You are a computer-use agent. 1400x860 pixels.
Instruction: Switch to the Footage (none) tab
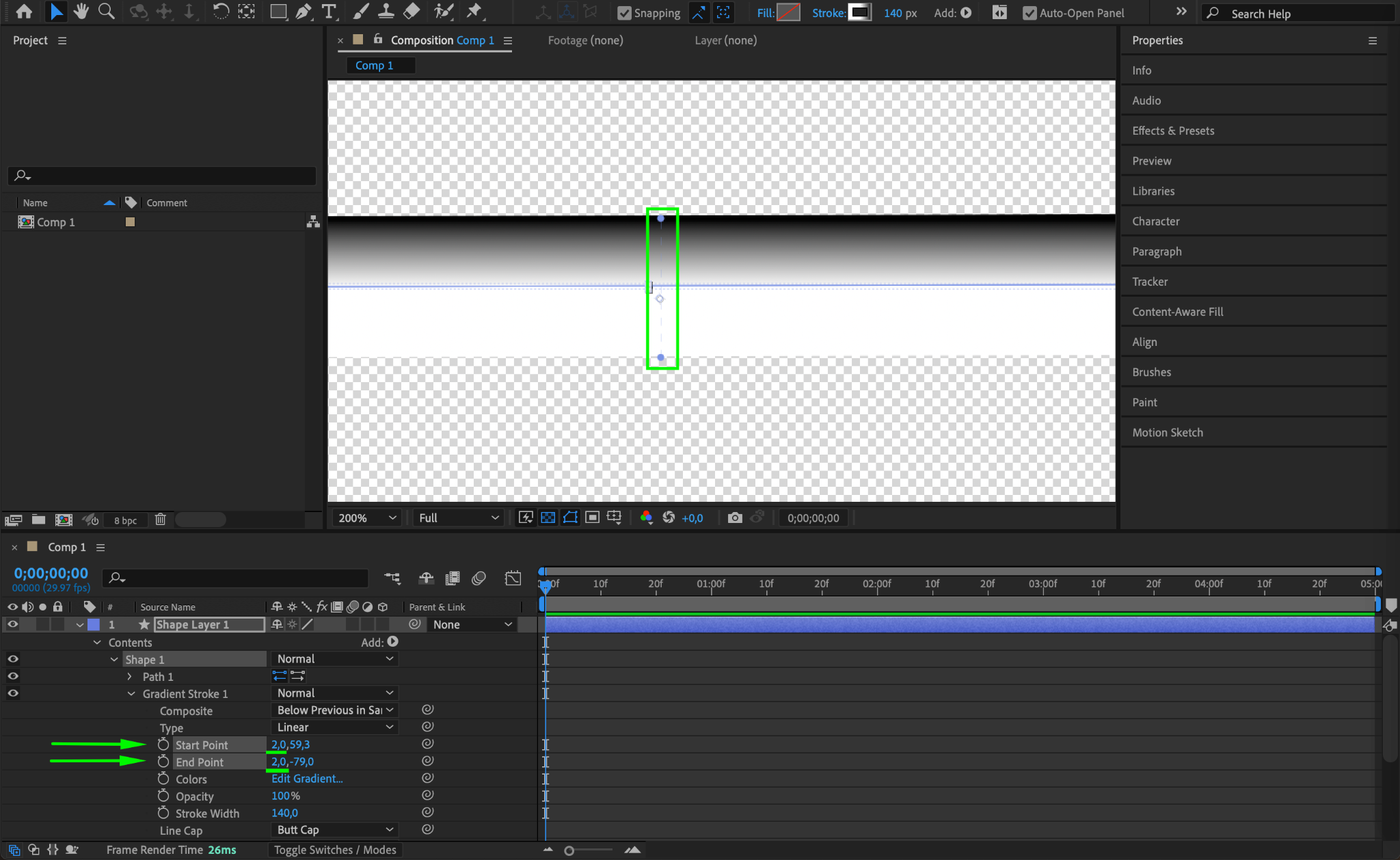[x=585, y=40]
